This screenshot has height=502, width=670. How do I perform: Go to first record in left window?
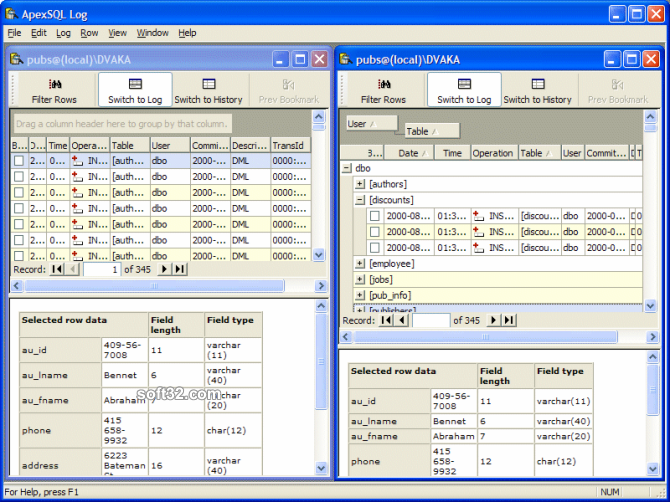point(57,269)
